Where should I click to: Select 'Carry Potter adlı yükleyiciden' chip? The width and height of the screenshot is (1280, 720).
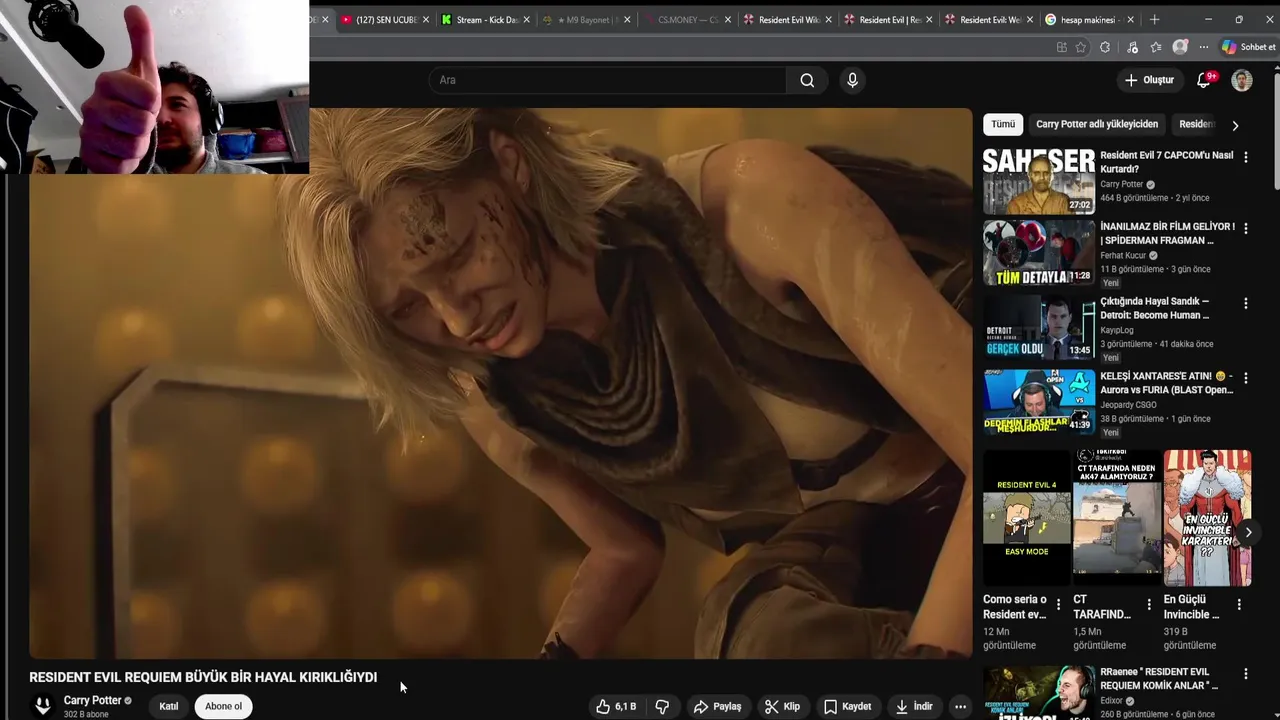coord(1097,124)
